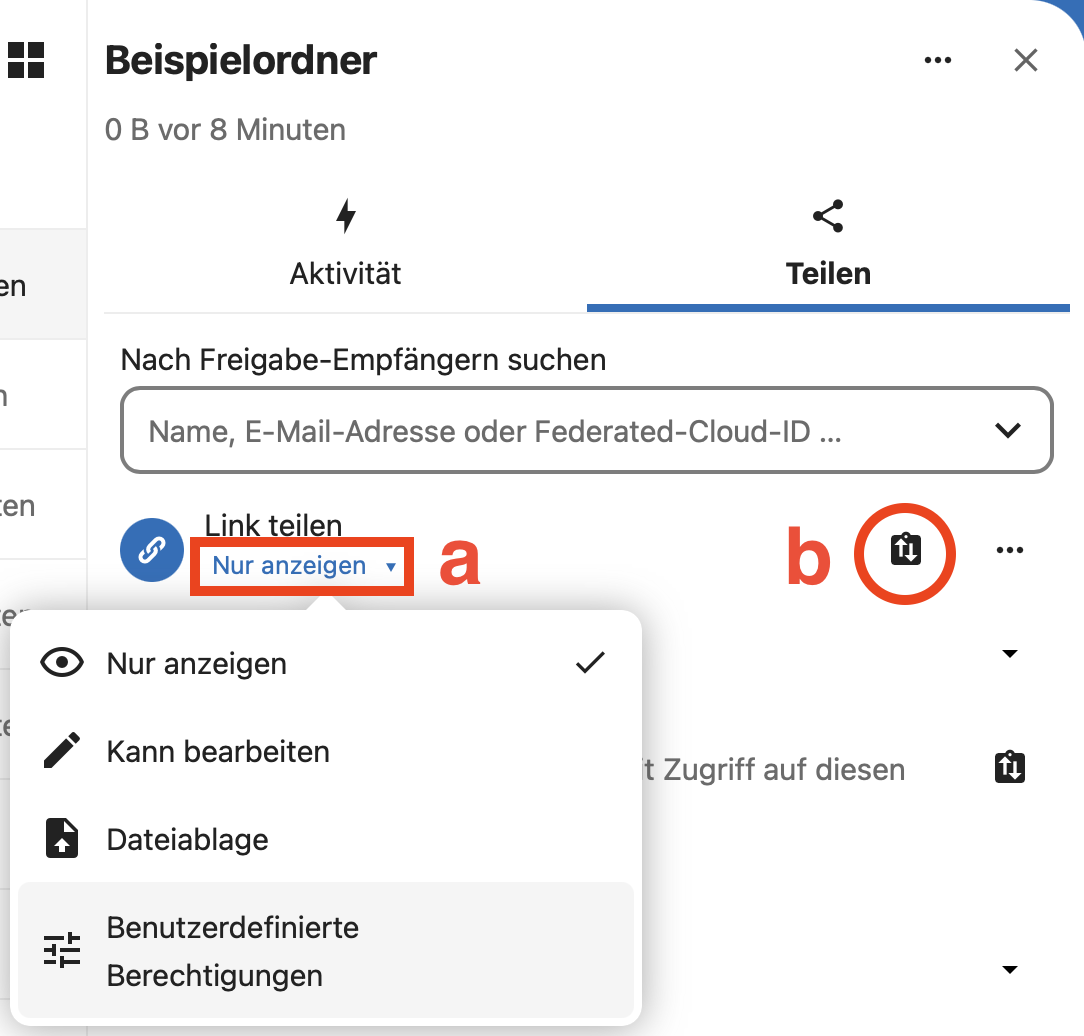This screenshot has height=1036, width=1084.
Task: Click the blue share link icon
Action: (151, 550)
